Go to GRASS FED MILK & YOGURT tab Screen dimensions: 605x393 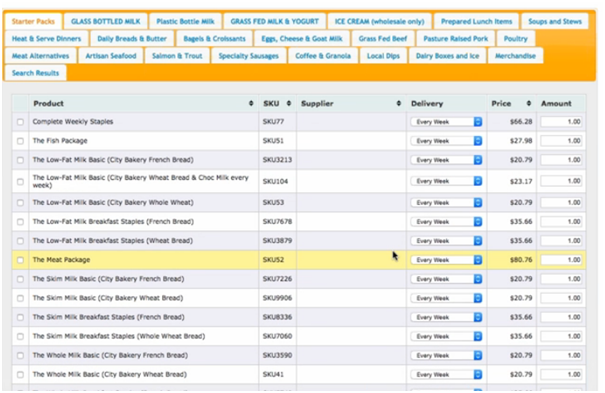(274, 22)
